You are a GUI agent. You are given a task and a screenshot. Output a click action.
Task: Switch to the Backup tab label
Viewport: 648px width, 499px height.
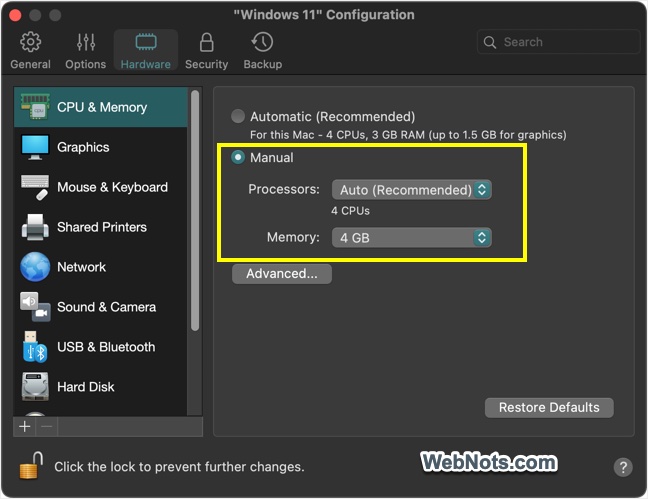point(263,64)
